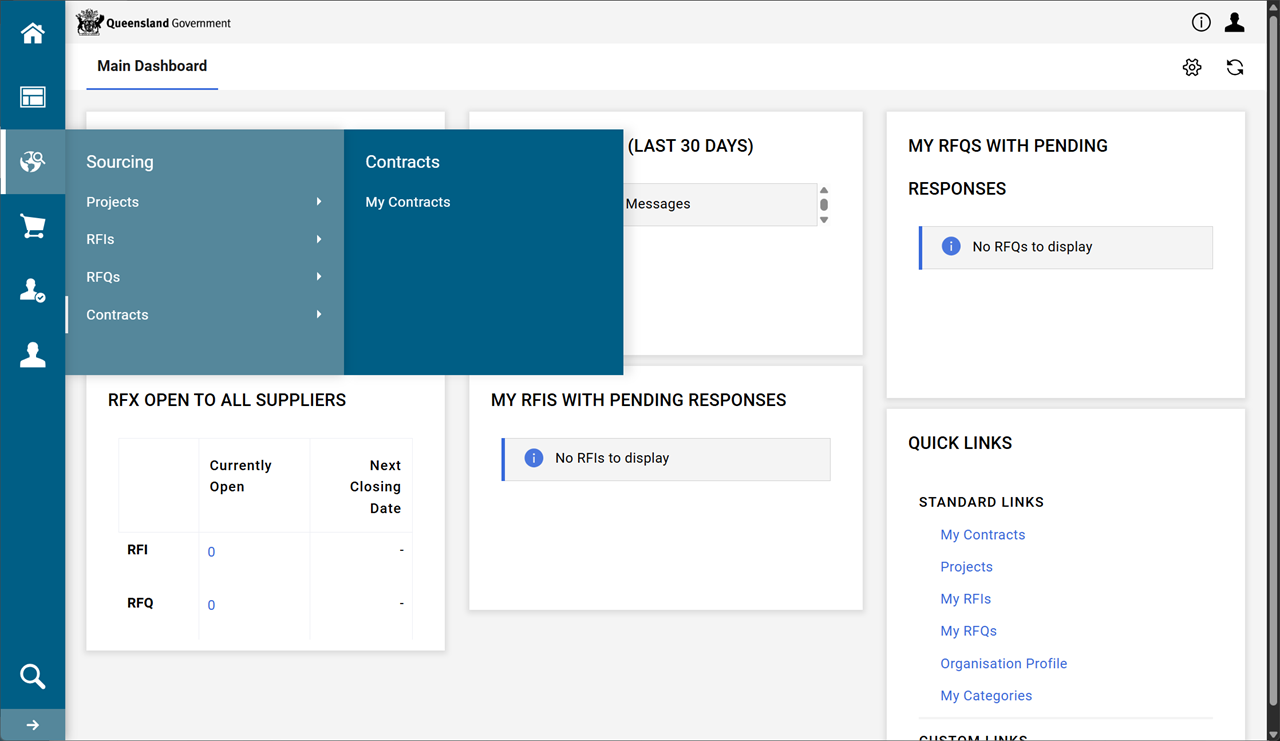1280x741 pixels.
Task: Open the user with checkmark sidebar icon
Action: (x=32, y=291)
